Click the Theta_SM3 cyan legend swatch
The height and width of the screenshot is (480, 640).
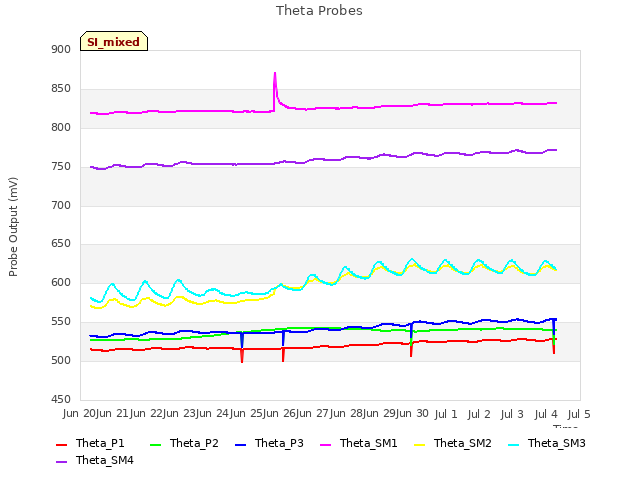[x=514, y=444]
